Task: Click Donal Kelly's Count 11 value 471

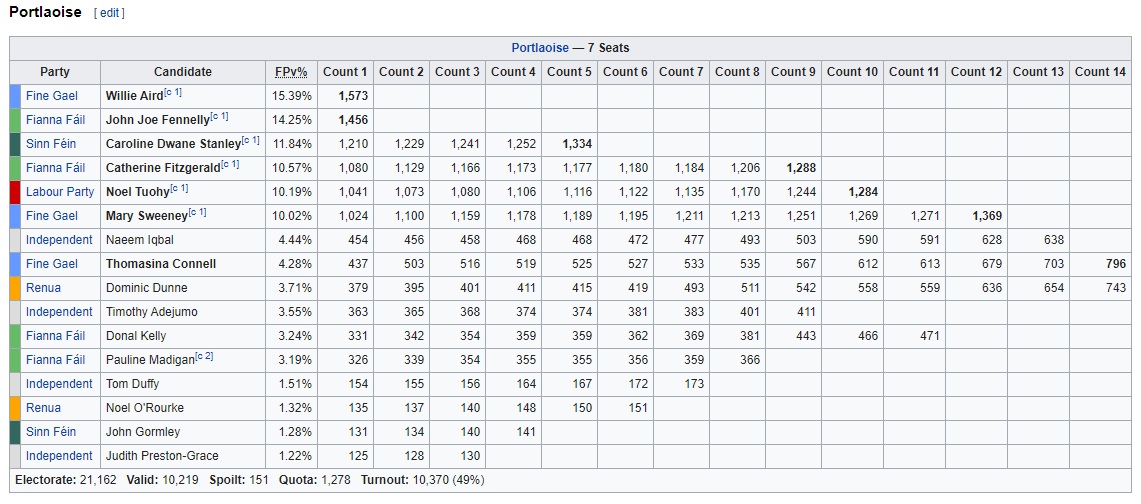Action: click(x=931, y=336)
